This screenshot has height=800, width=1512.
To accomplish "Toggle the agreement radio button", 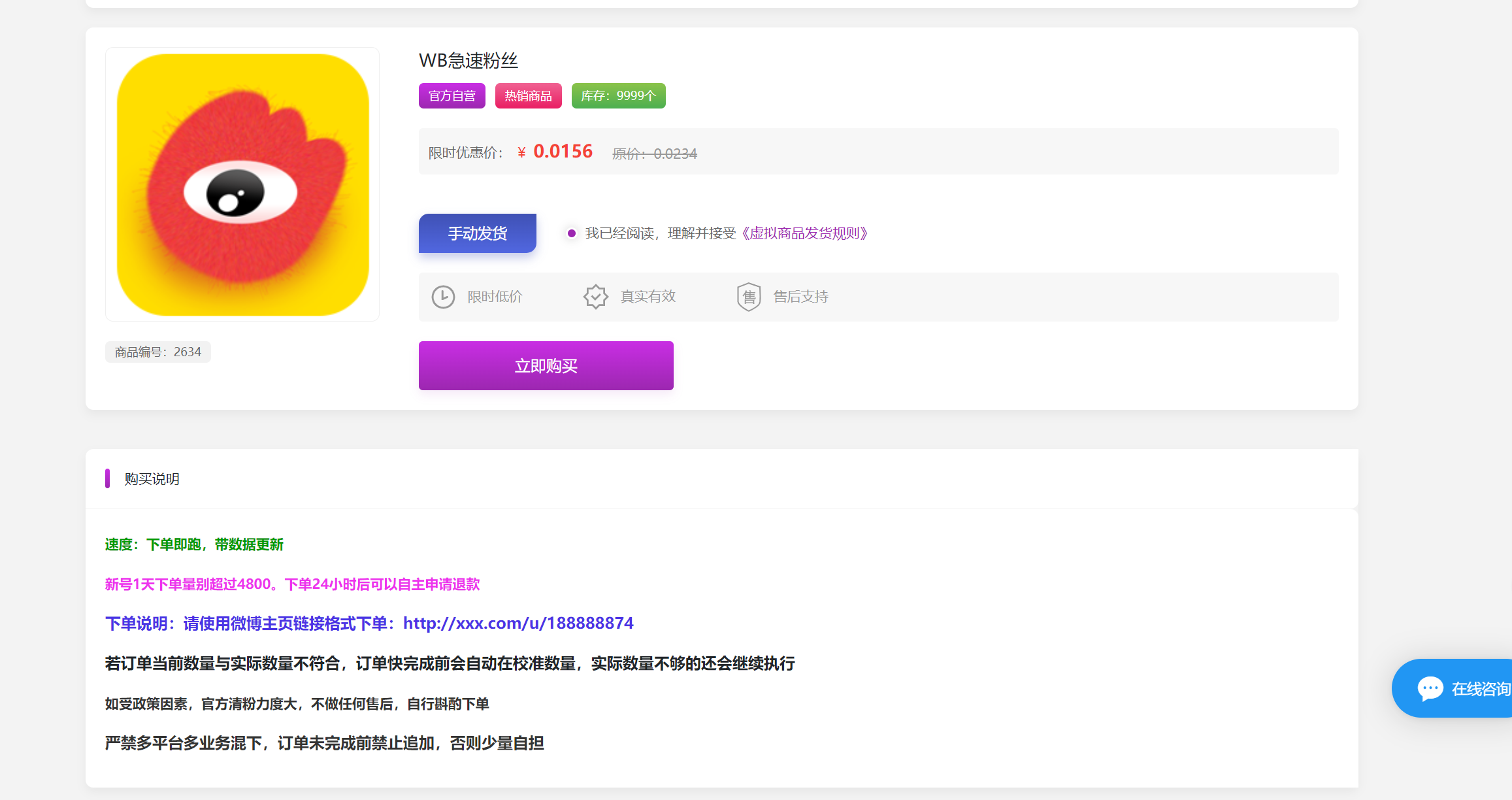I will point(572,233).
